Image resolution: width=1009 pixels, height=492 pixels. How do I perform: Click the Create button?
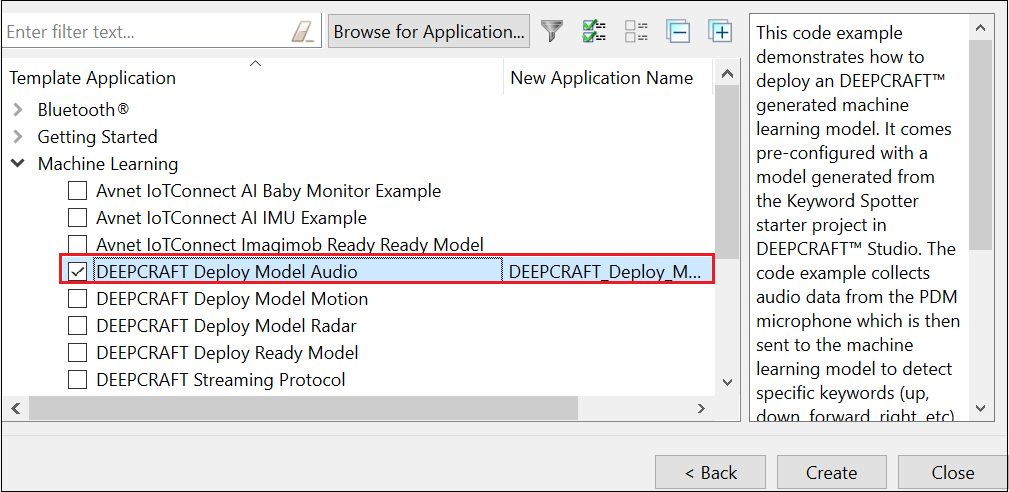pyautogui.click(x=831, y=473)
